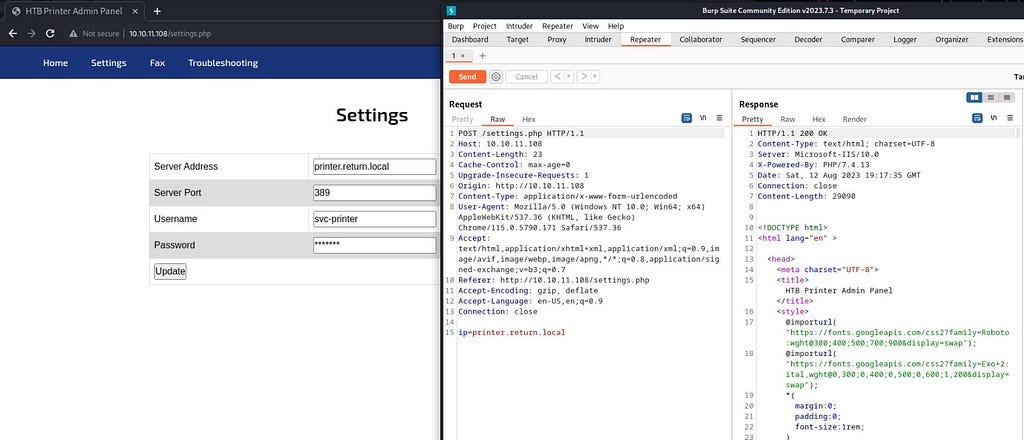Switch Response view to Raw
The height and width of the screenshot is (440, 1024).
[x=788, y=119]
